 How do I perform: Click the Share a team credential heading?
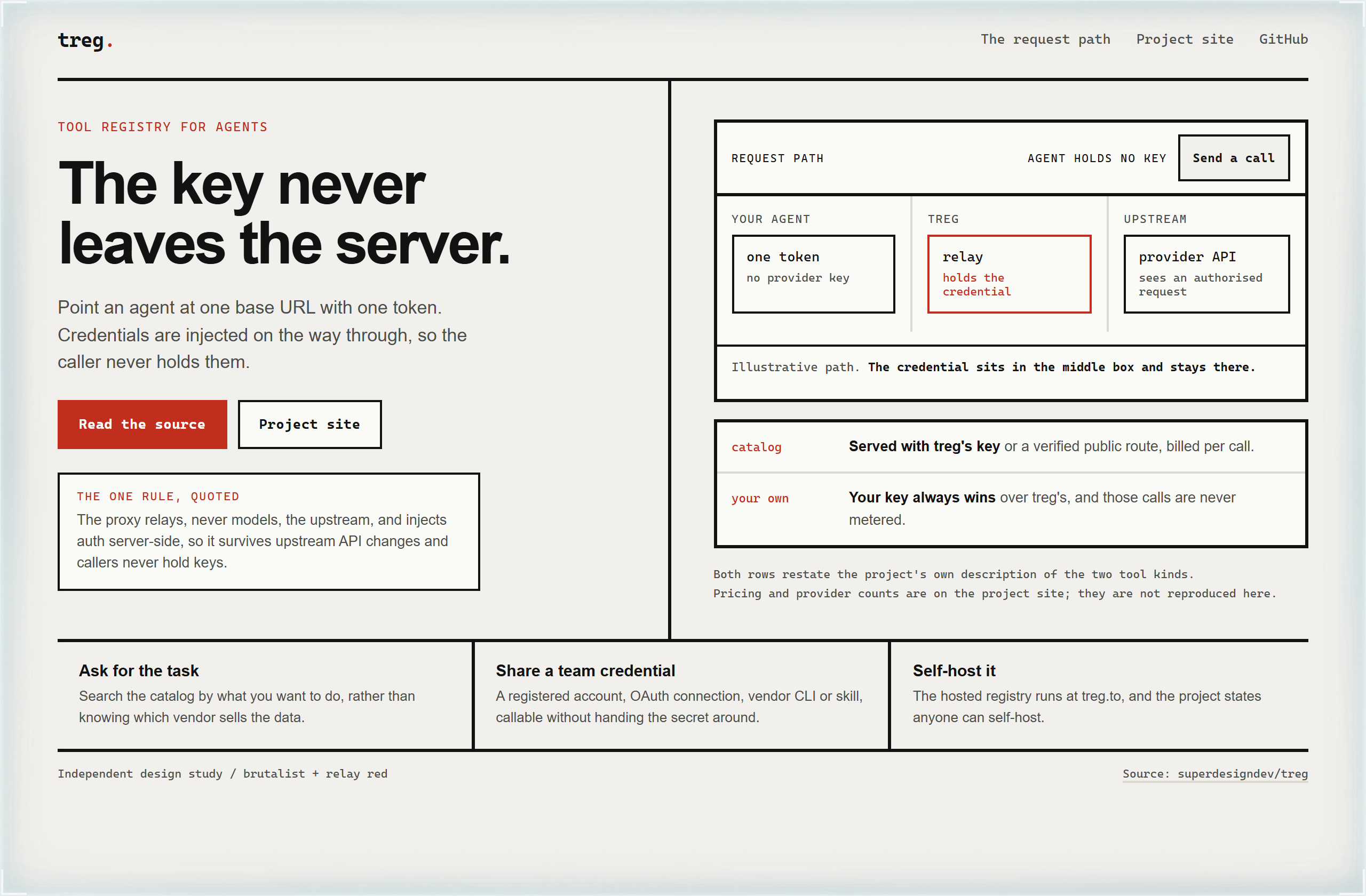585,670
